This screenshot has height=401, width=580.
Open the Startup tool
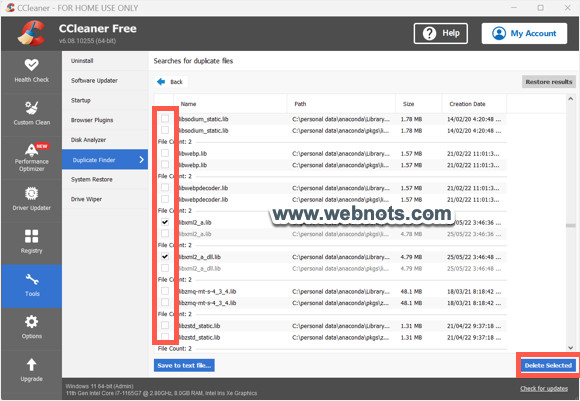coord(105,100)
